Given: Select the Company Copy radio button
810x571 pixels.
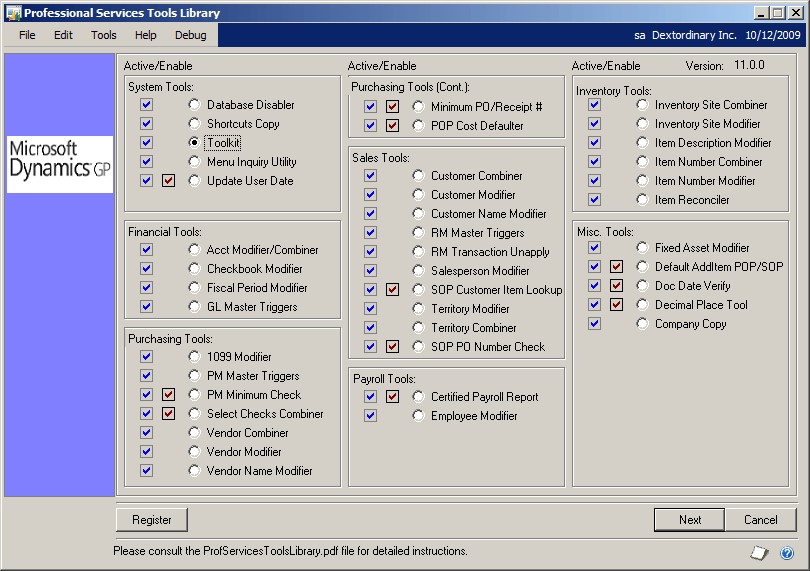Looking at the screenshot, I should click(x=642, y=323).
